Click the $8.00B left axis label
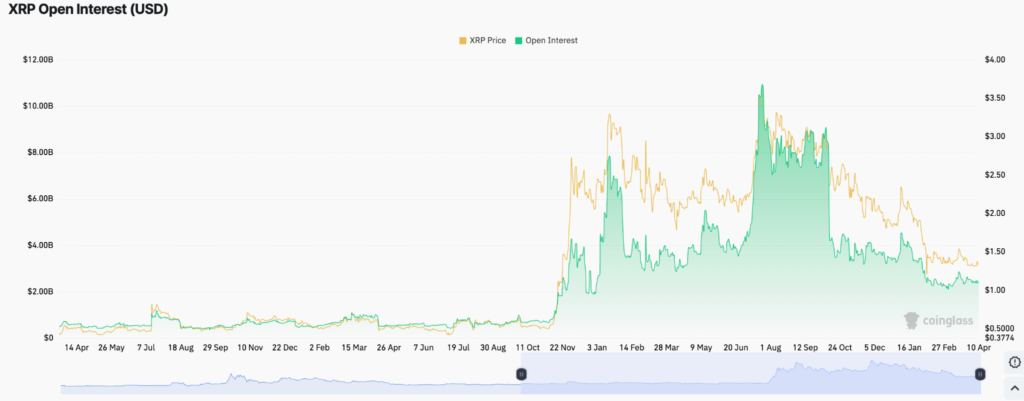Screen dimensions: 1024x401 click(39, 152)
